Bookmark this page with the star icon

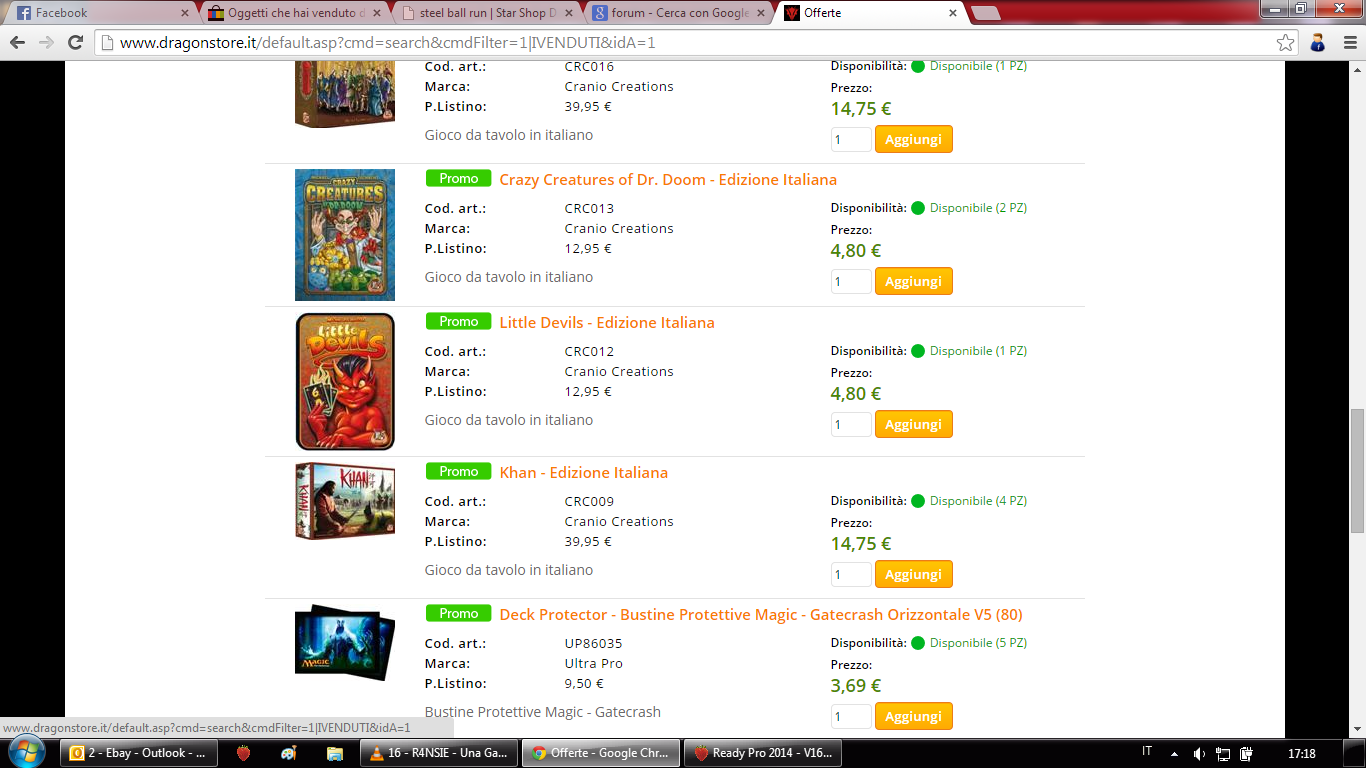(1285, 43)
